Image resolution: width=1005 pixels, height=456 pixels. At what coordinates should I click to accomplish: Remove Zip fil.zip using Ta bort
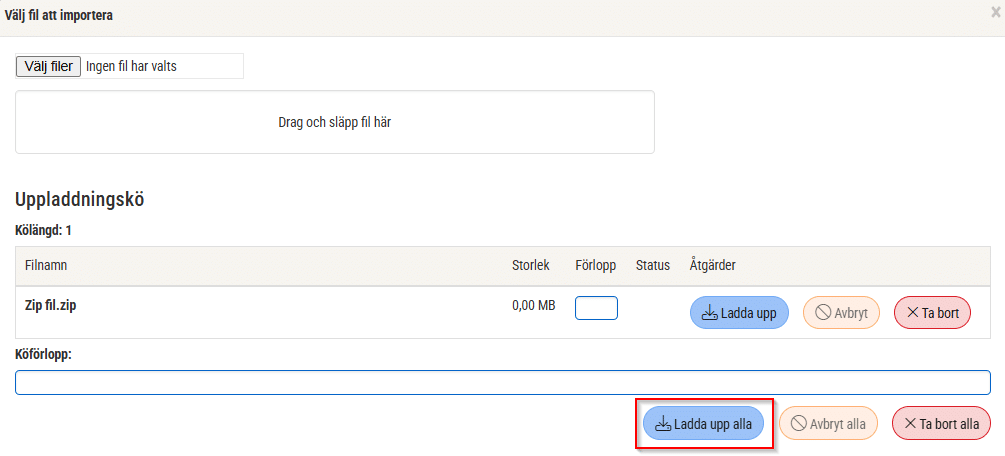933,313
